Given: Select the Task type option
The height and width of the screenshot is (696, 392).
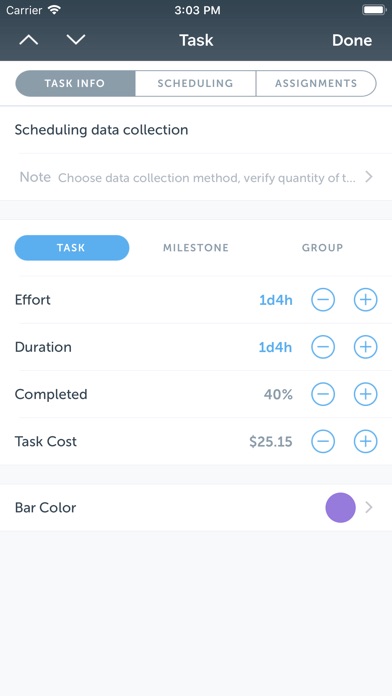Looking at the screenshot, I should tap(72, 248).
